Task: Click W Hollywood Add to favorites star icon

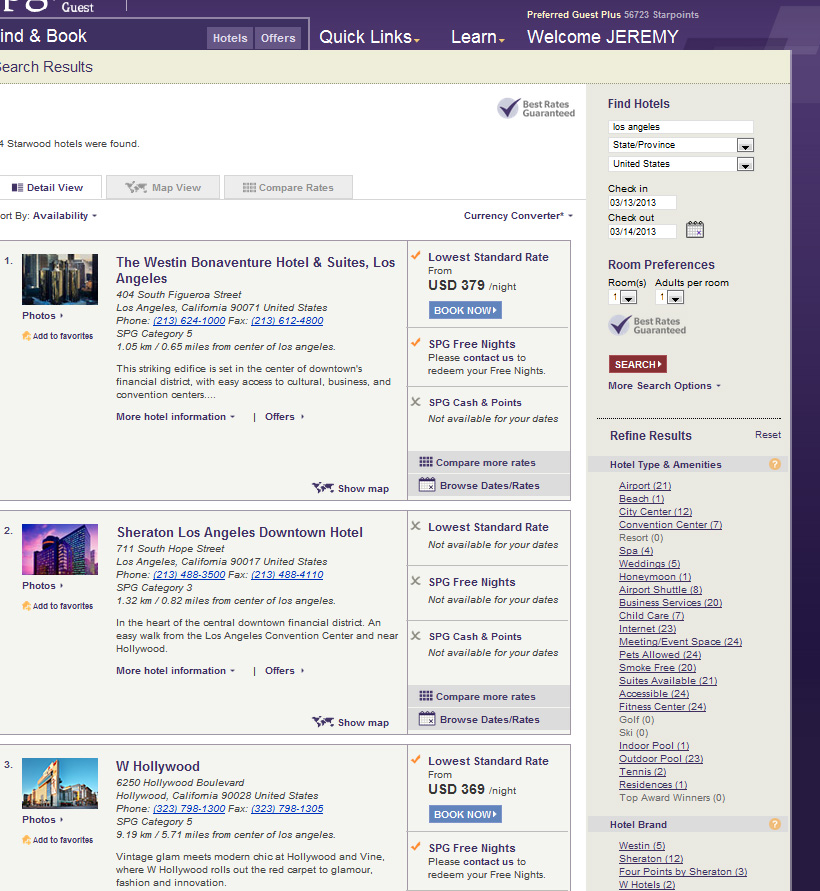Action: 26,840
